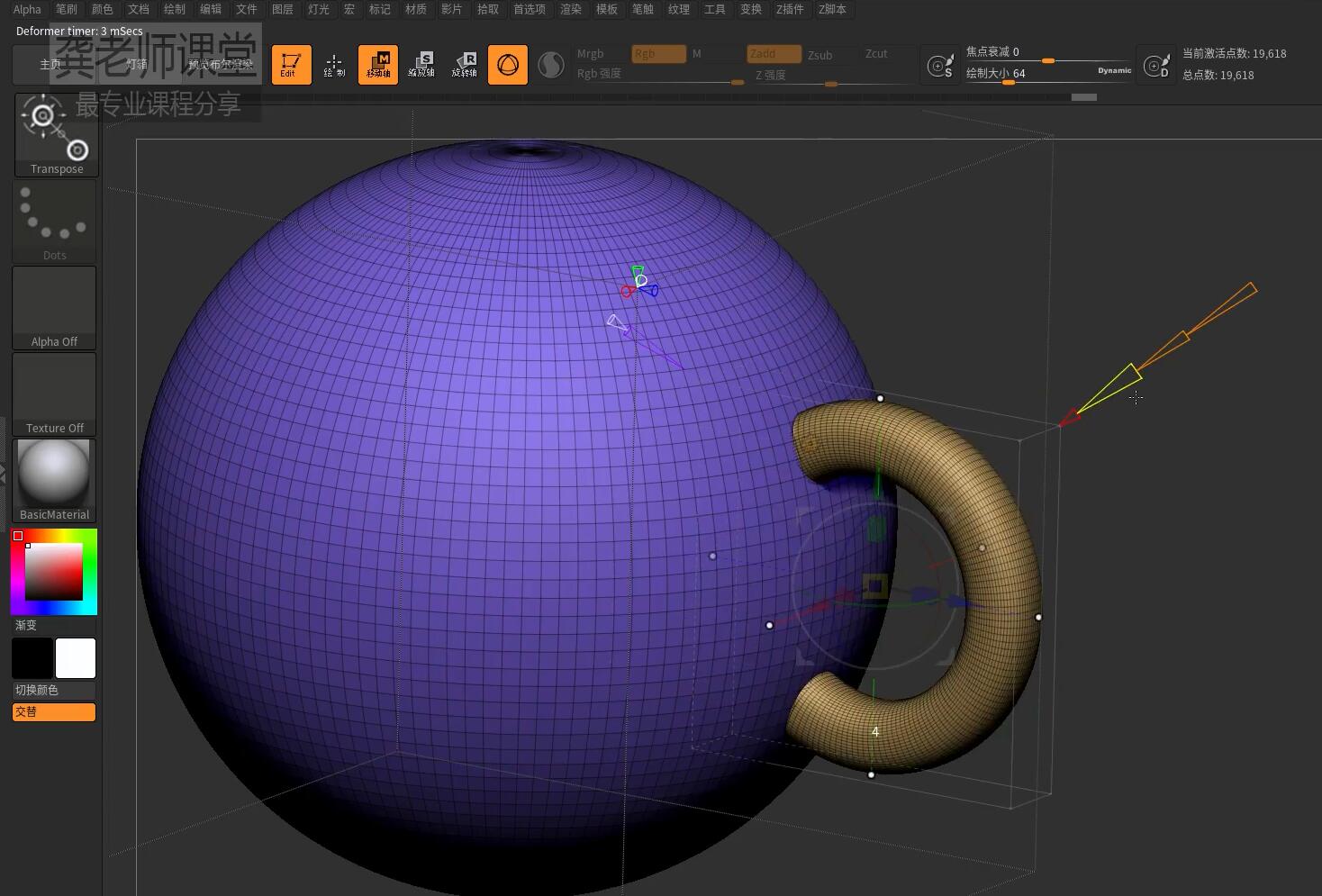
Task: Select the Draw (绘制) mode icon
Action: pos(334,65)
